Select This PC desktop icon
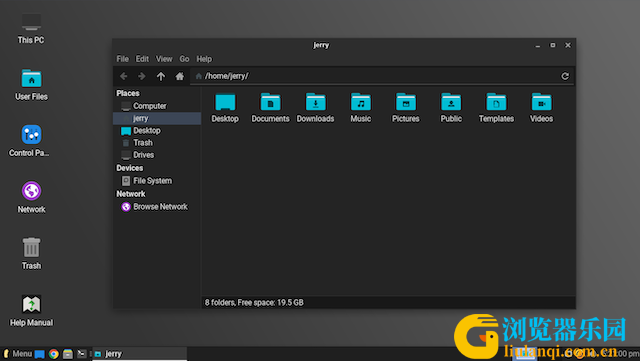 click(31, 29)
